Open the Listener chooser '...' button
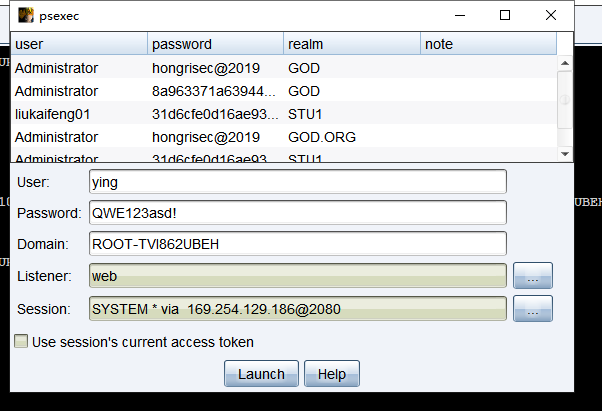 [x=532, y=276]
